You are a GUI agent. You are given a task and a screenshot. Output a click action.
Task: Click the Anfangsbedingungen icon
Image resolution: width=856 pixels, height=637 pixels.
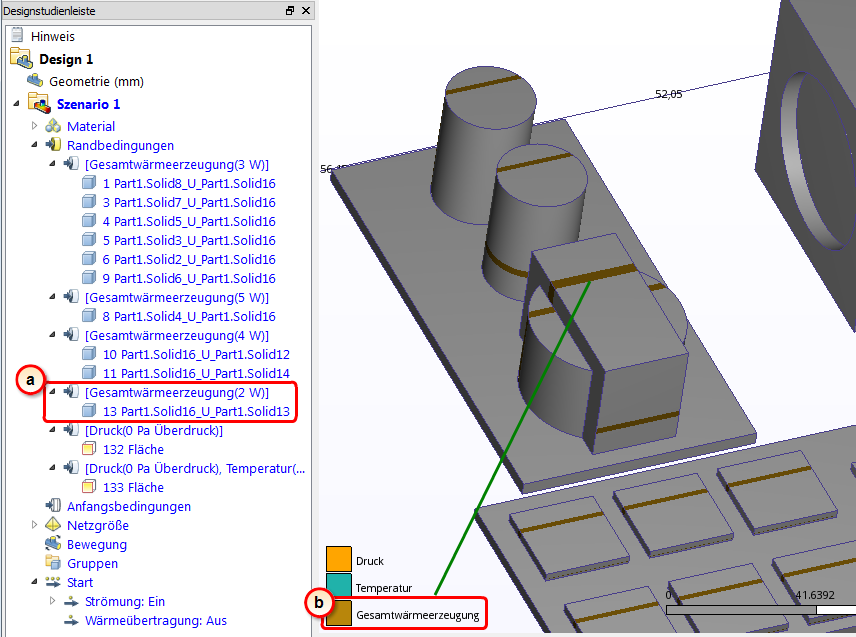coord(53,506)
